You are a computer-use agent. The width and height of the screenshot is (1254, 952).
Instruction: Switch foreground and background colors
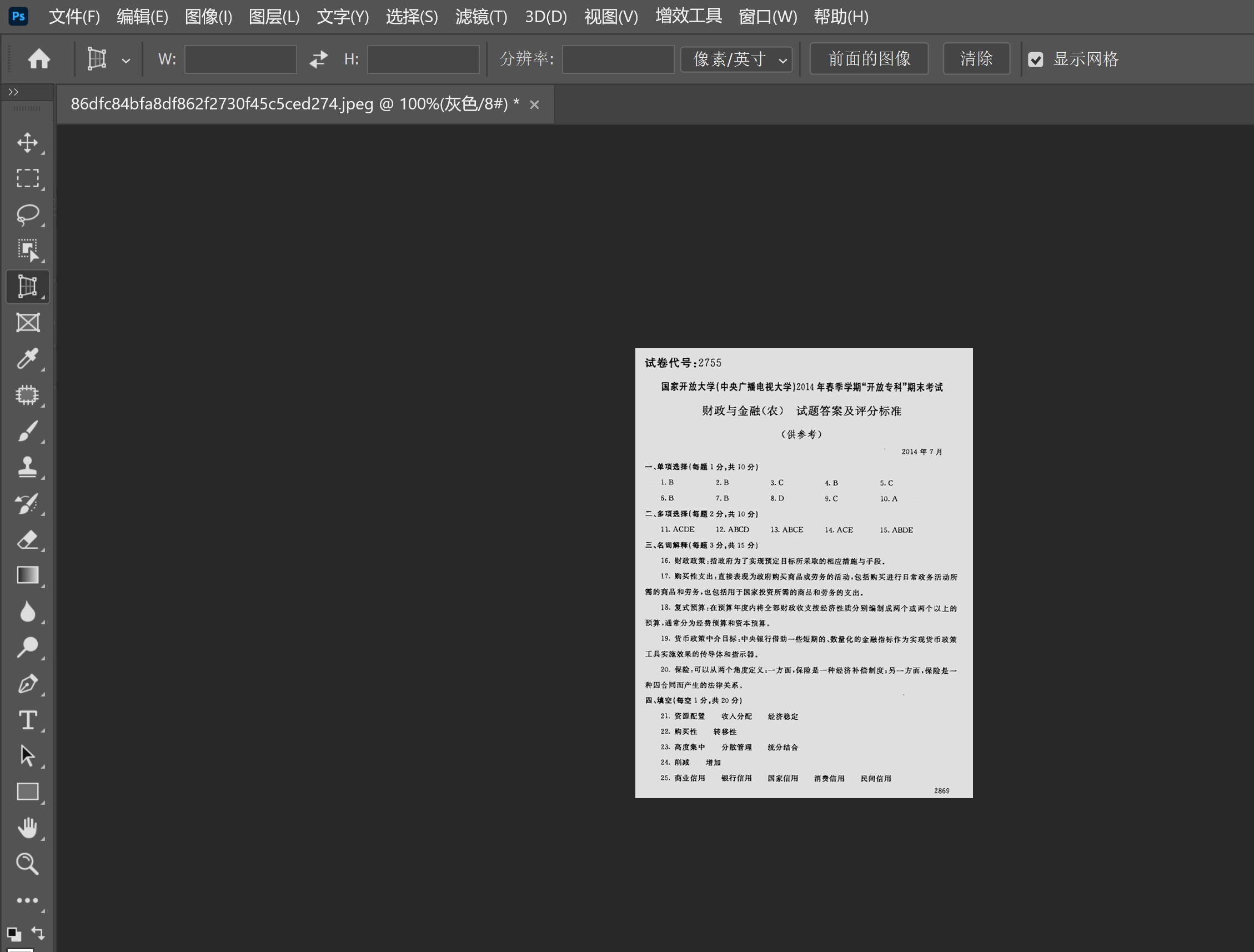point(38,932)
